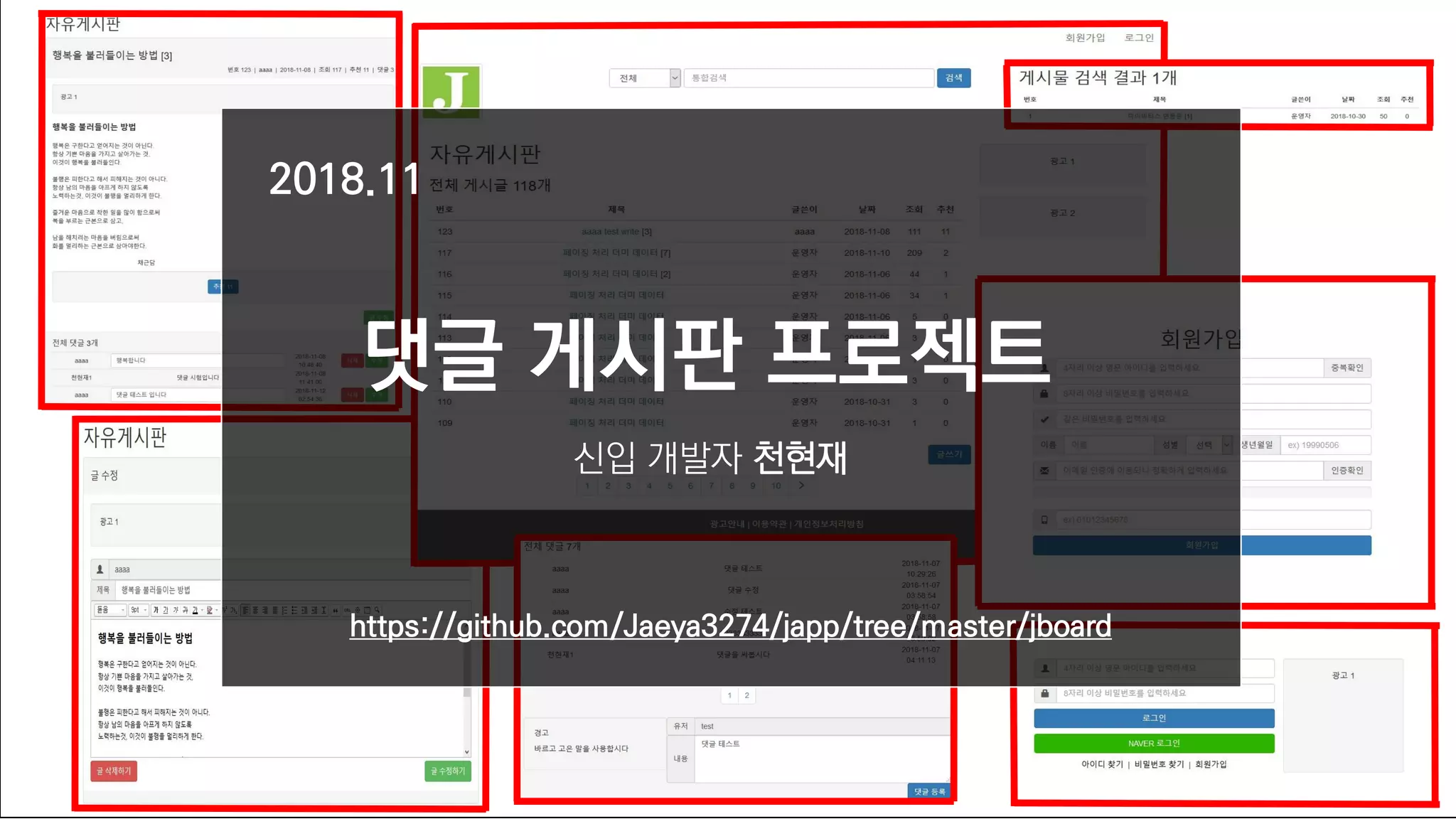
Task: Click 아이디 찾기 link
Action: pos(1102,764)
